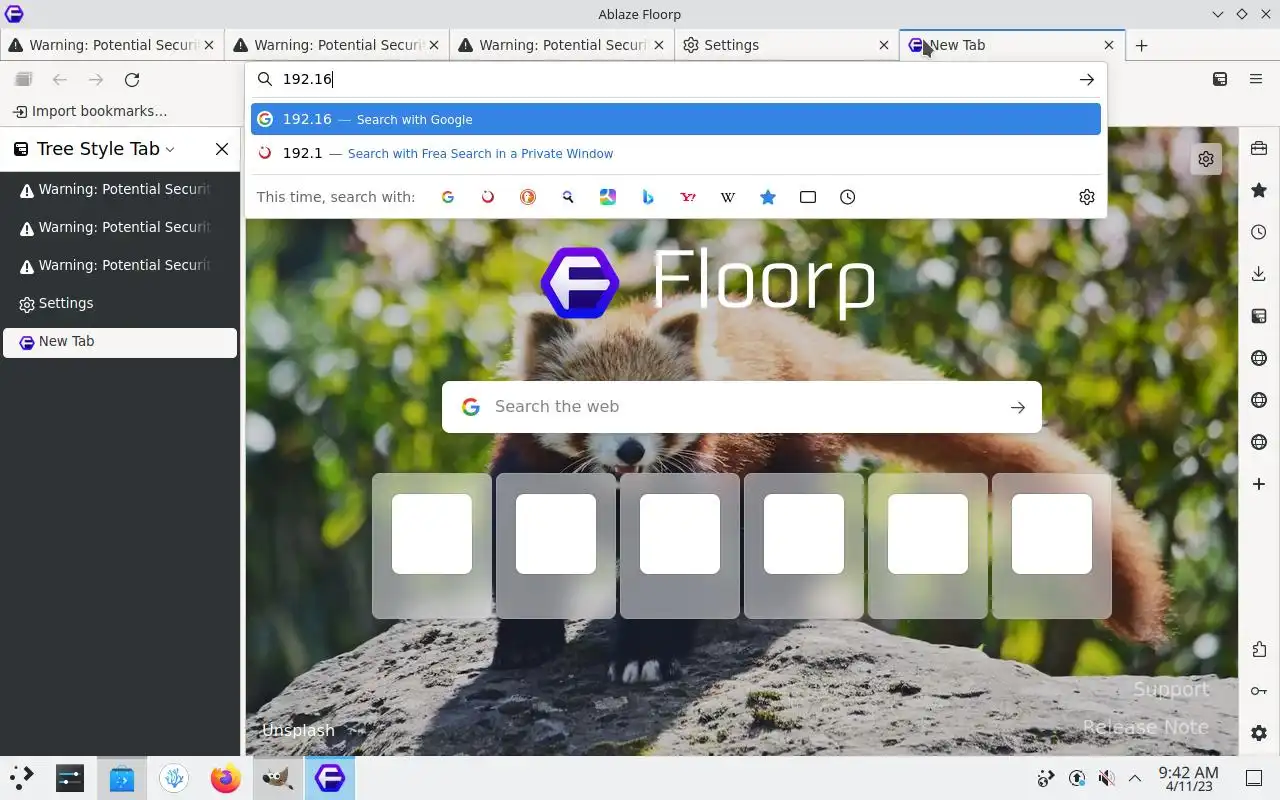Submit the page search box arrow
1280x800 pixels.
pyautogui.click(x=1017, y=407)
